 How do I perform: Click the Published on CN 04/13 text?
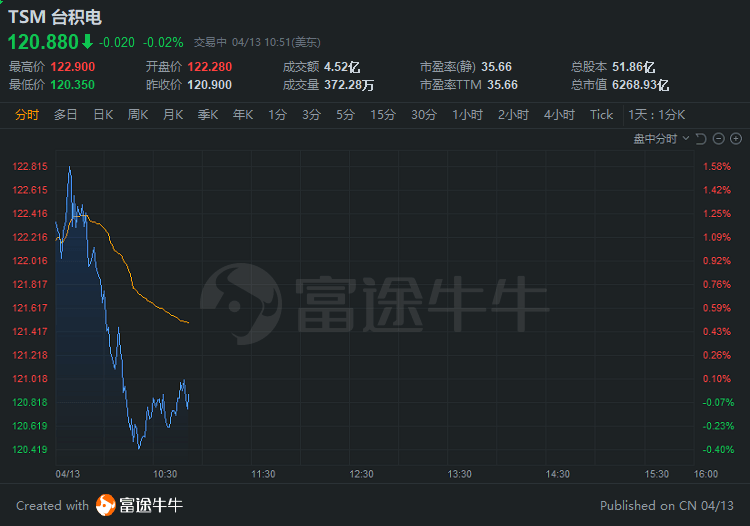click(x=667, y=505)
